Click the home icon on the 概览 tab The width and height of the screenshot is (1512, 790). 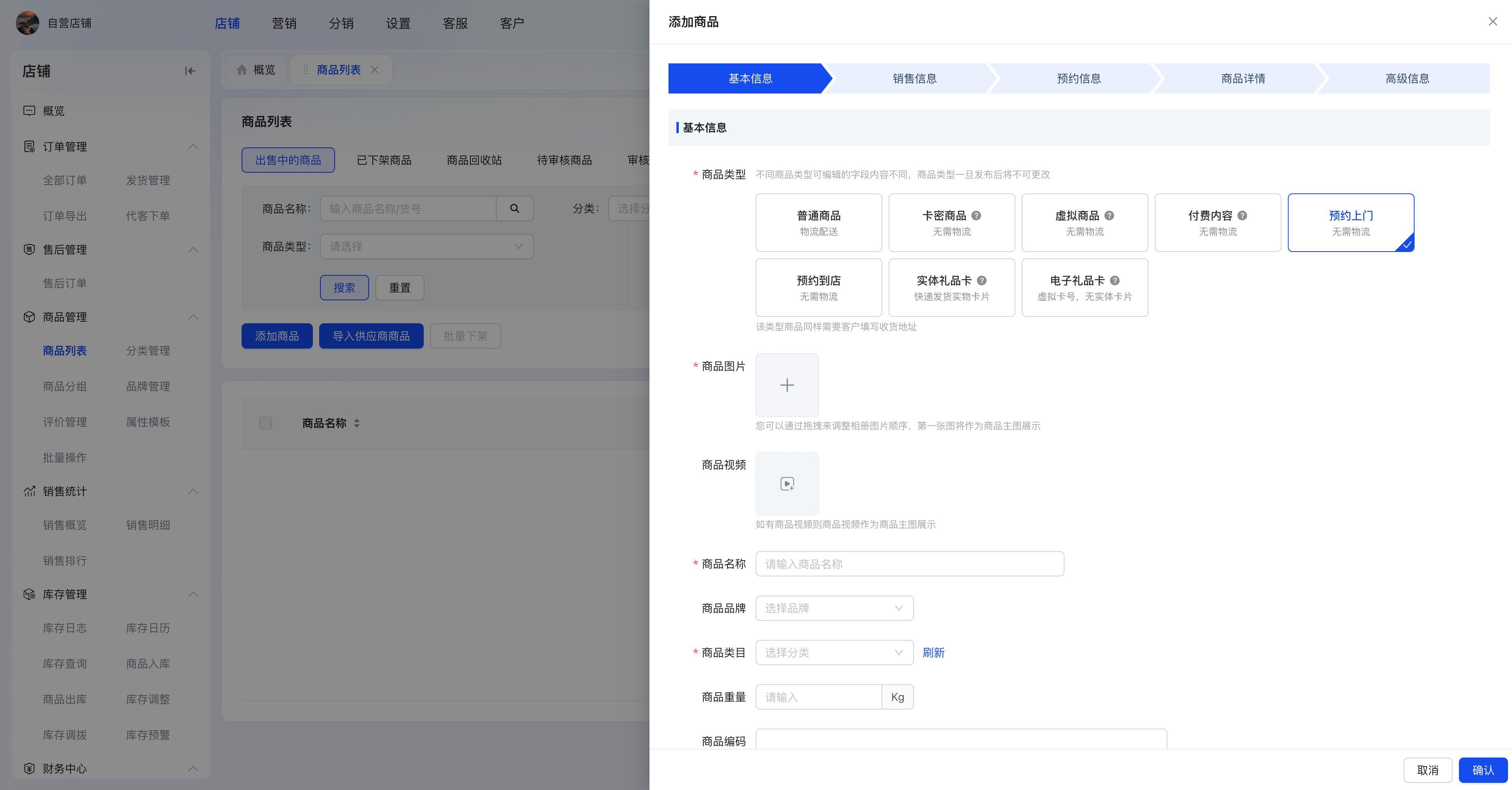[242, 70]
